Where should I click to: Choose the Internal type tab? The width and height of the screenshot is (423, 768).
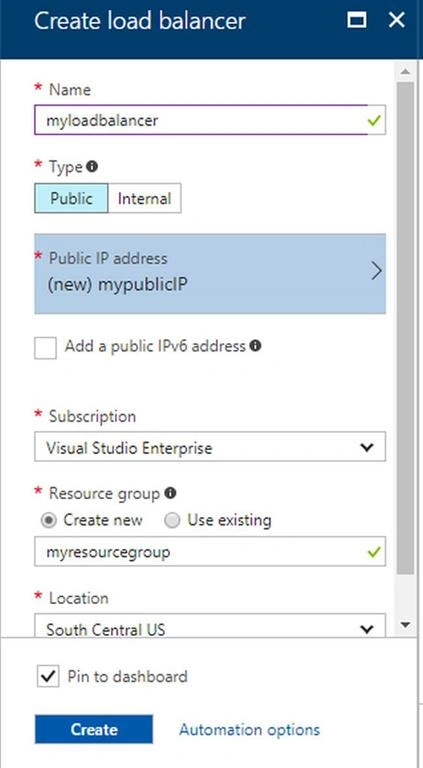[144, 198]
